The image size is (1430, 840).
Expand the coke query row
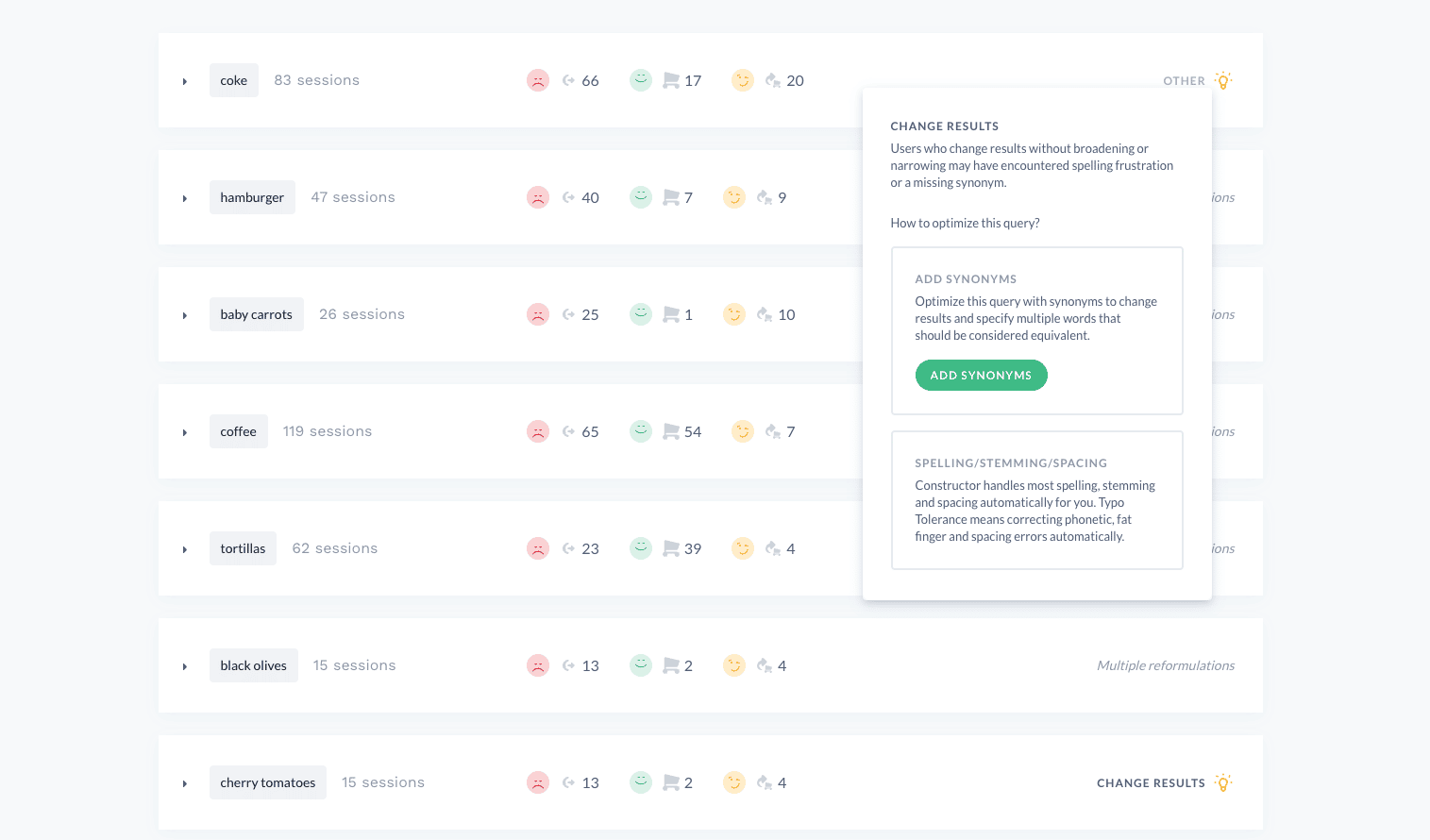click(185, 80)
